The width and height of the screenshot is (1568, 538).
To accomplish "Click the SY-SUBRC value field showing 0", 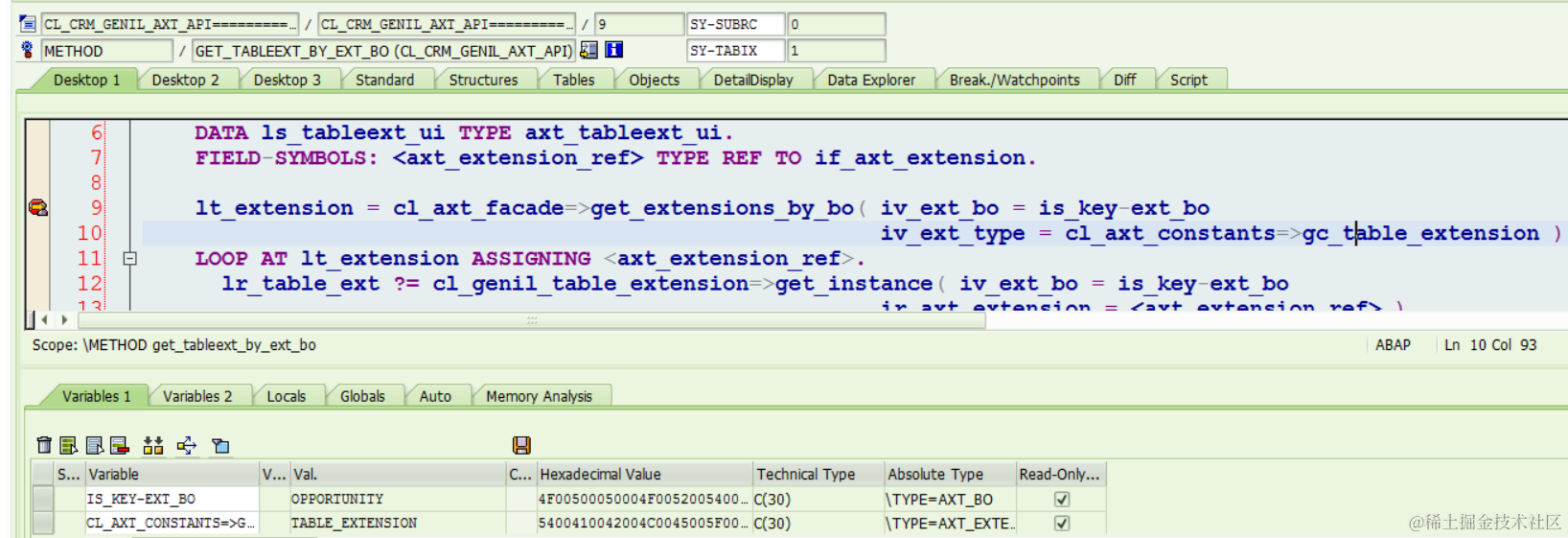I will click(x=836, y=23).
